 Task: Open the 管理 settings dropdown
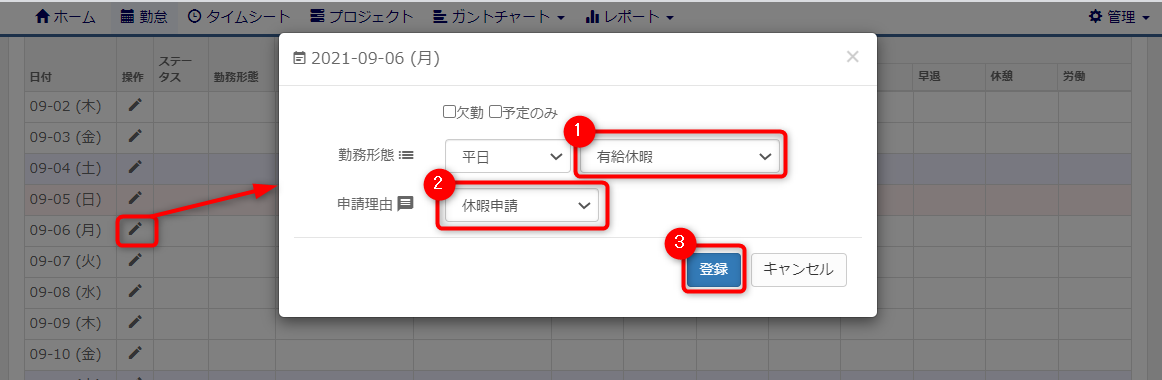point(1118,16)
